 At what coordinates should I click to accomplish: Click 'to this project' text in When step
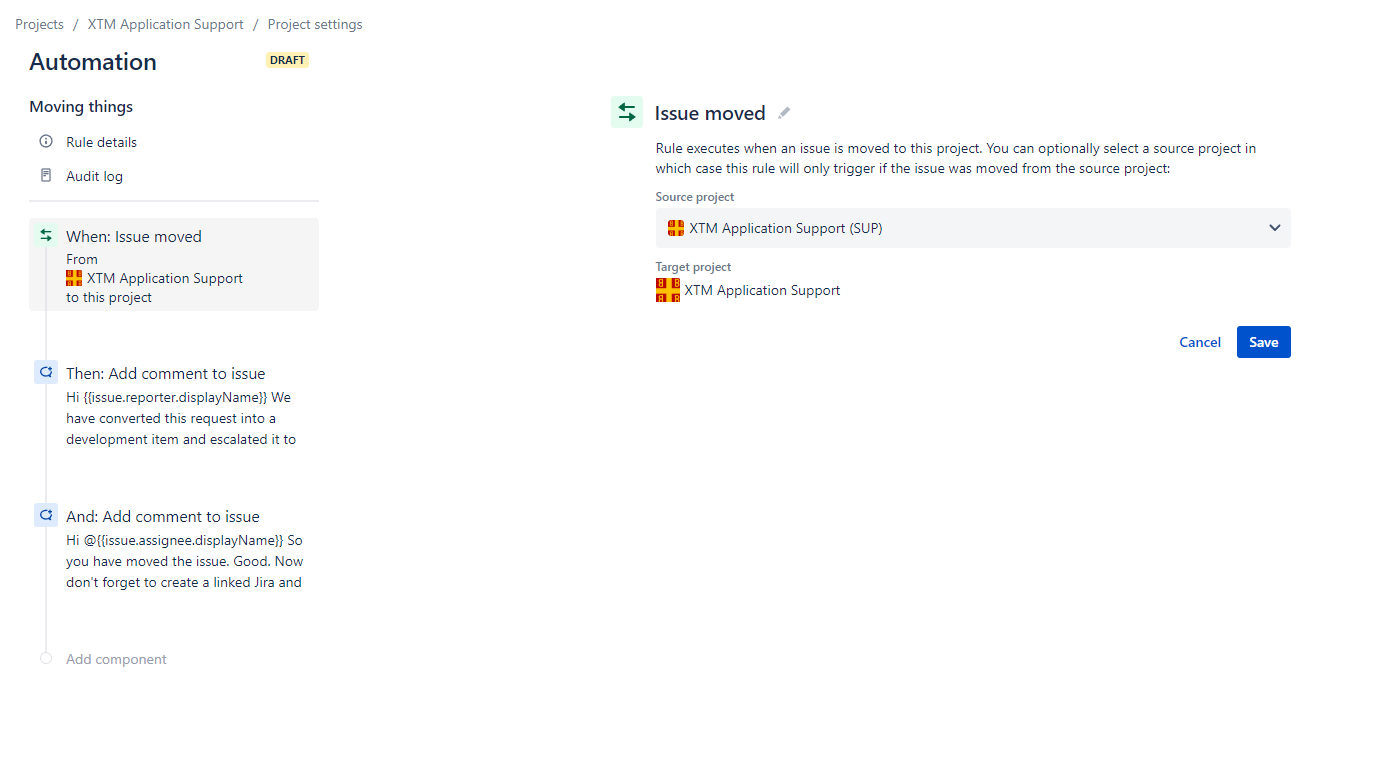(x=109, y=297)
